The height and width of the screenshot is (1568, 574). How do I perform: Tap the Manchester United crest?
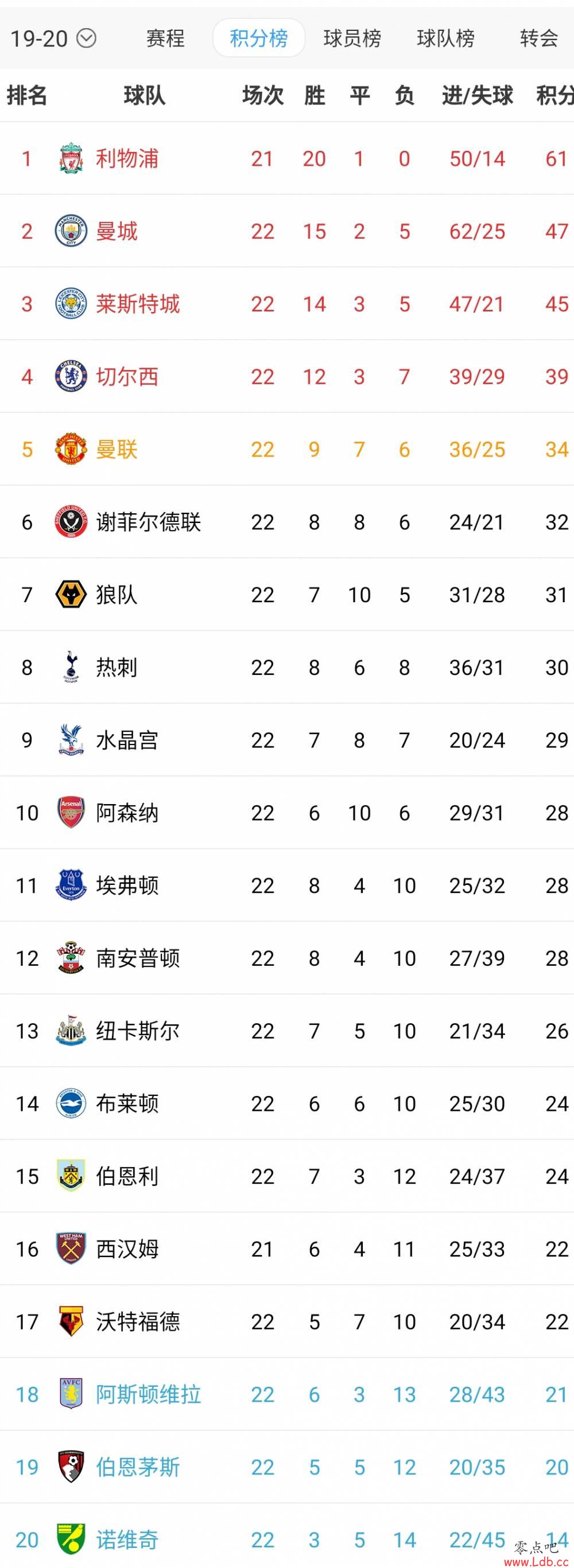(71, 448)
